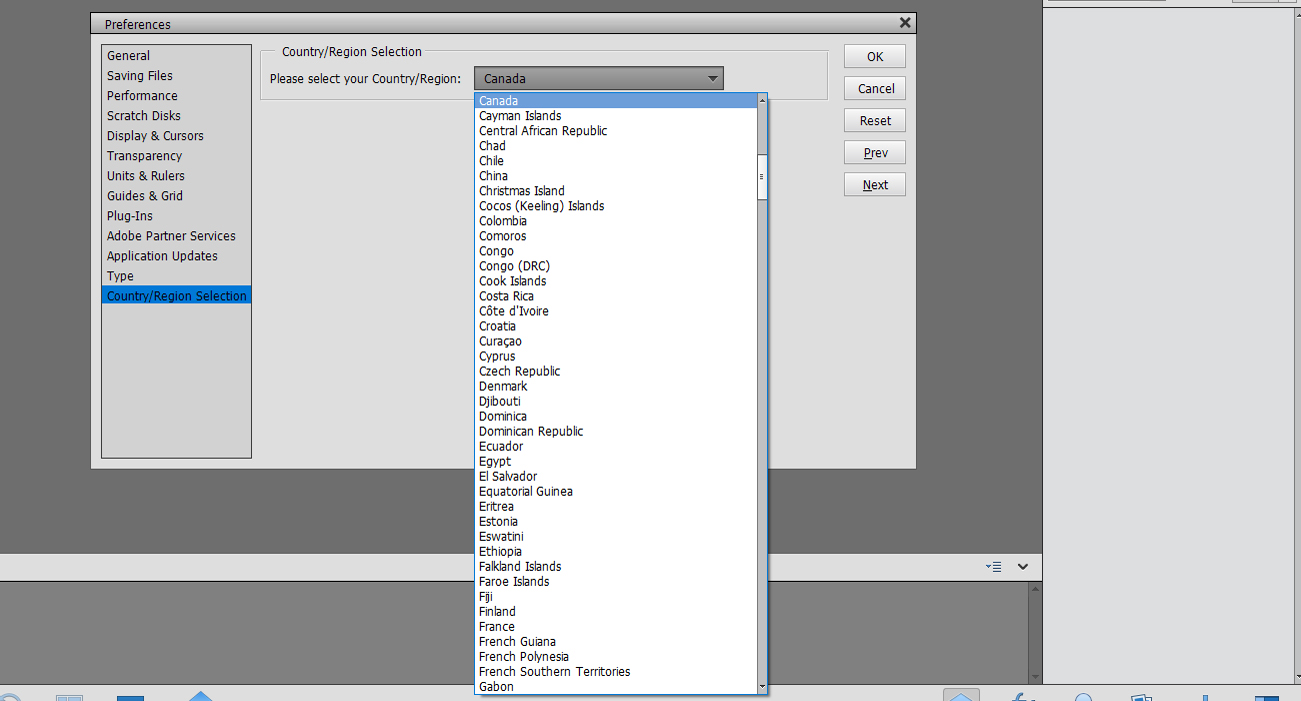1301x701 pixels.
Task: Open the photo bin panel options menu icon
Action: click(993, 566)
